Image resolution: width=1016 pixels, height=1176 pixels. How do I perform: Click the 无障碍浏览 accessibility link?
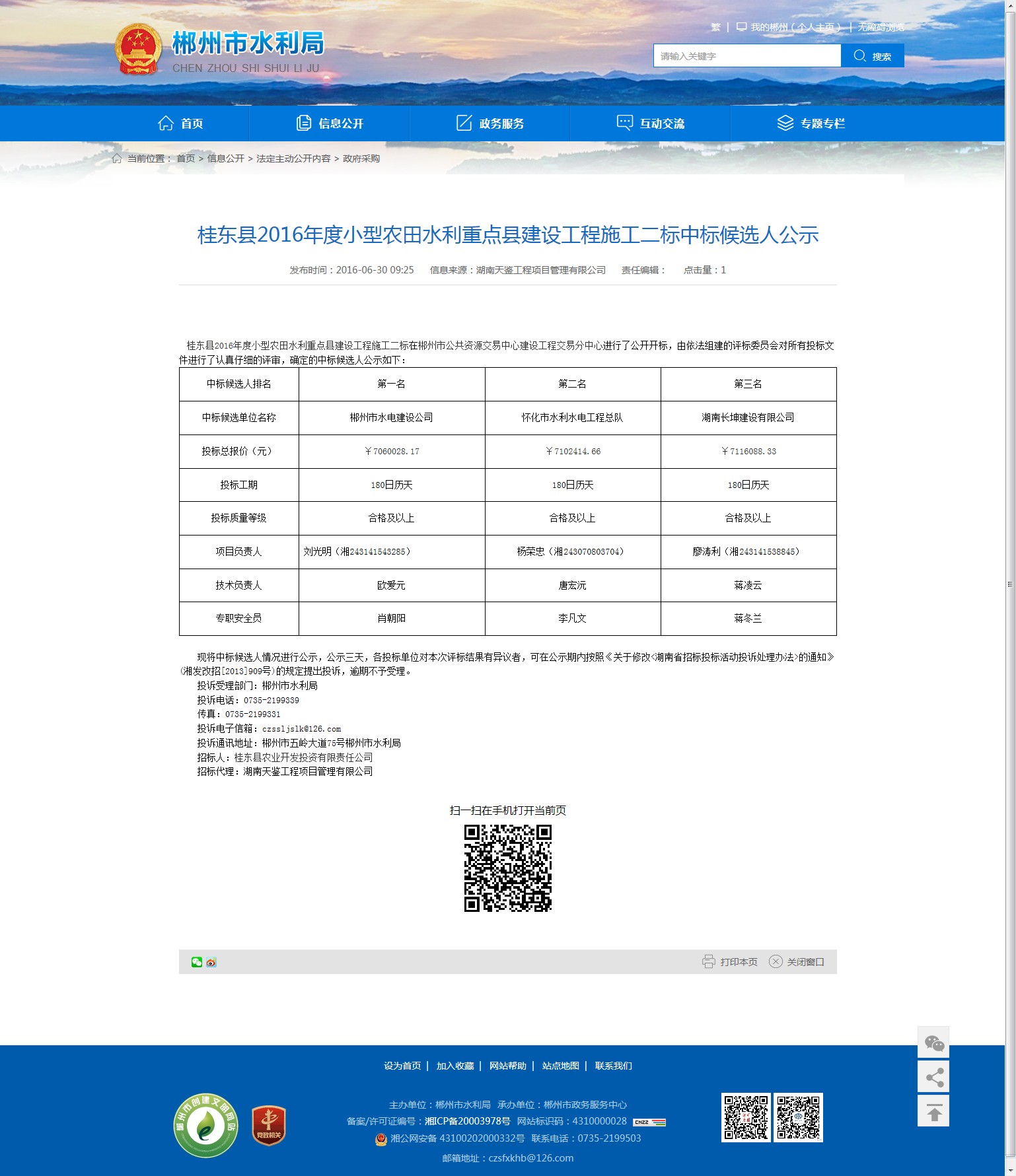point(881,27)
